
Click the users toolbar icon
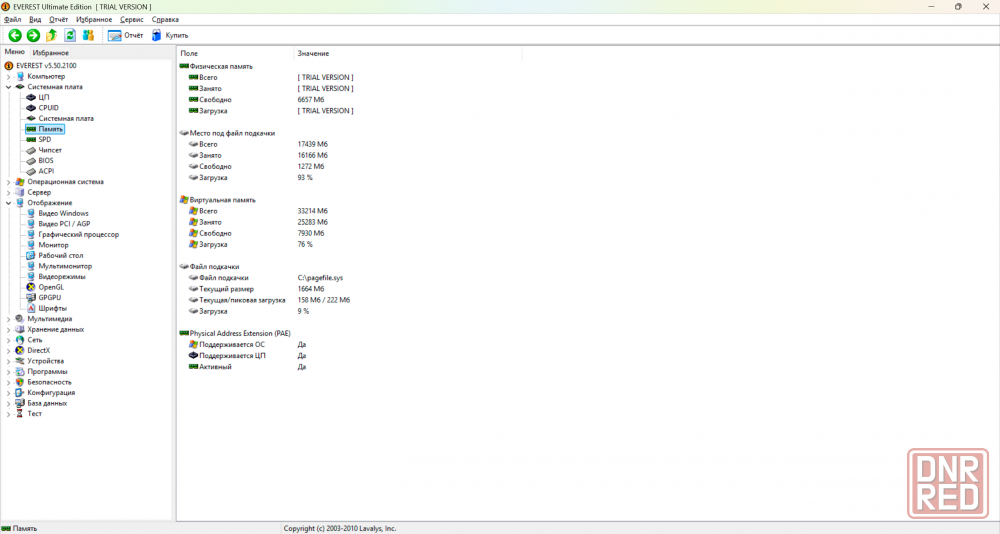click(88, 36)
